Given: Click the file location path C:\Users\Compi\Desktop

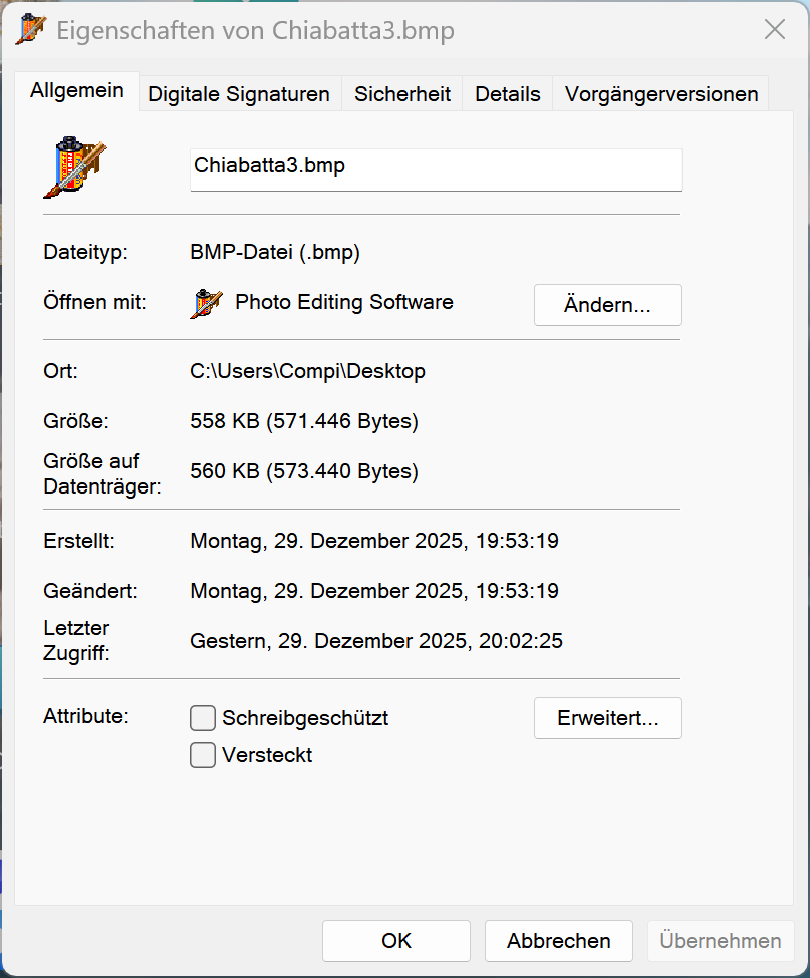Looking at the screenshot, I should pyautogui.click(x=308, y=371).
